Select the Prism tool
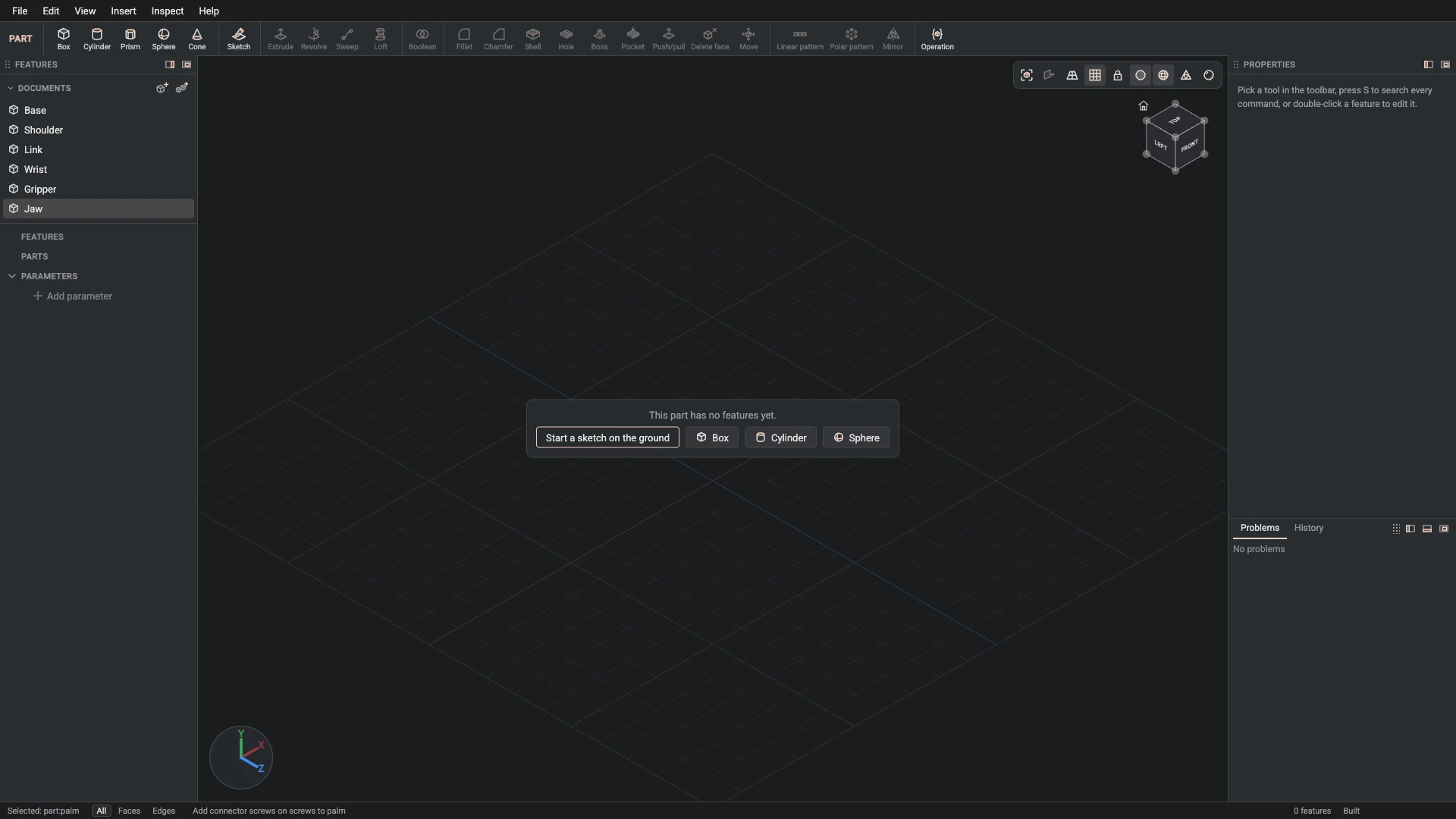The image size is (1456, 819). [130, 39]
